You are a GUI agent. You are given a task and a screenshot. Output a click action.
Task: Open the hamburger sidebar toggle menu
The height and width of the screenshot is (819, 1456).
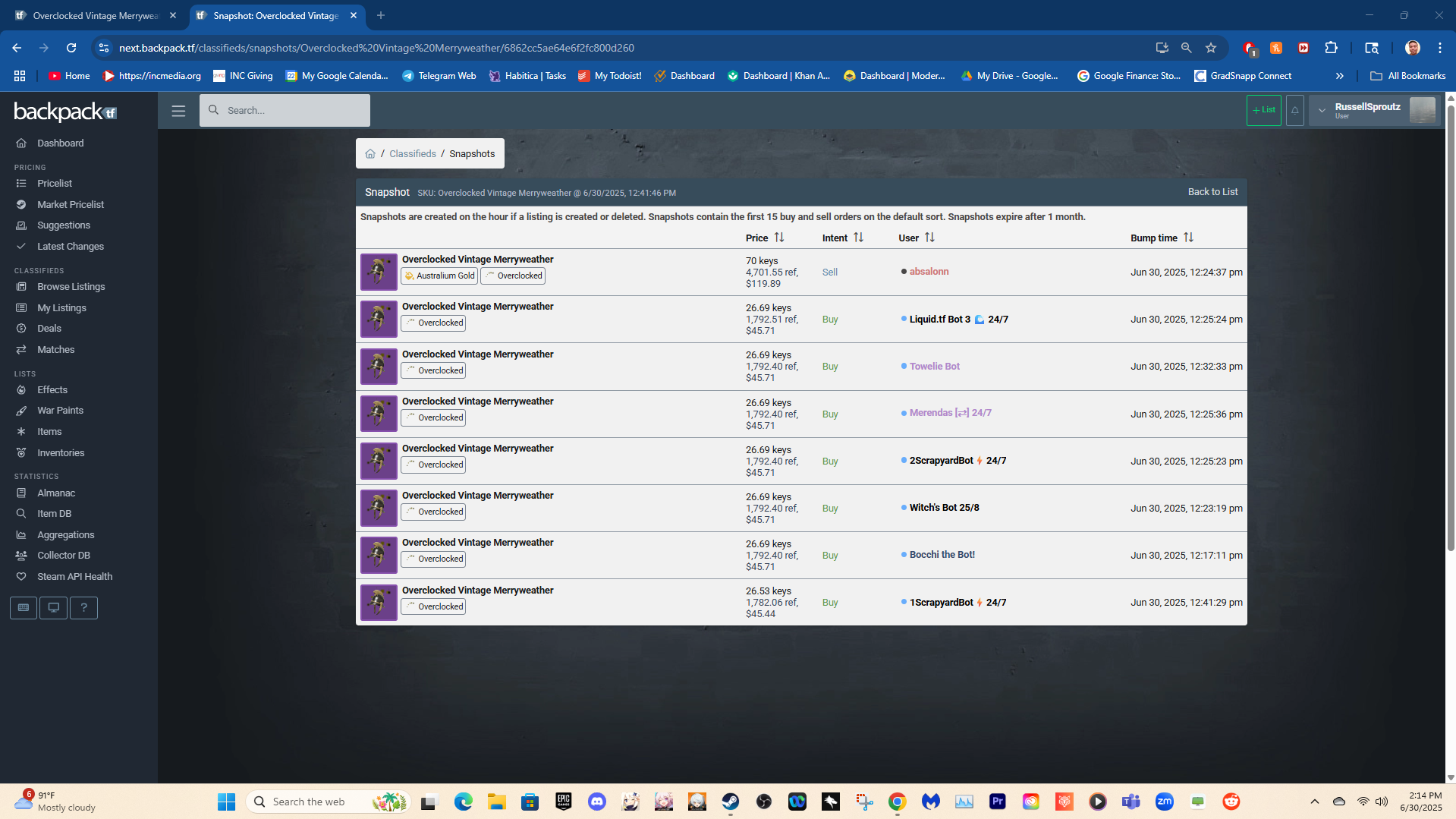(178, 111)
